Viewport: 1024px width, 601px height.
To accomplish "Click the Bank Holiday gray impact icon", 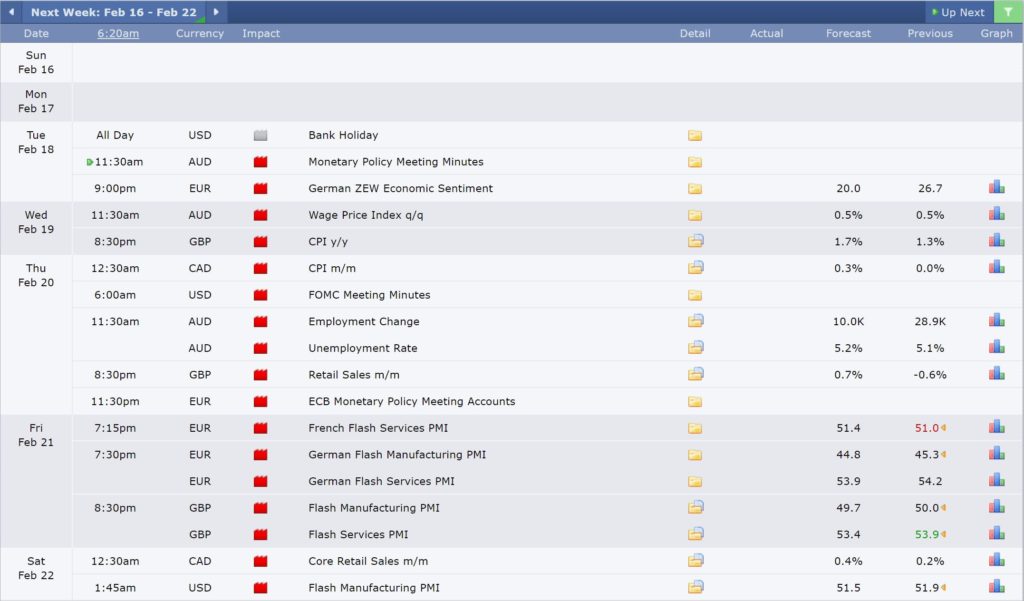I will 261,136.
